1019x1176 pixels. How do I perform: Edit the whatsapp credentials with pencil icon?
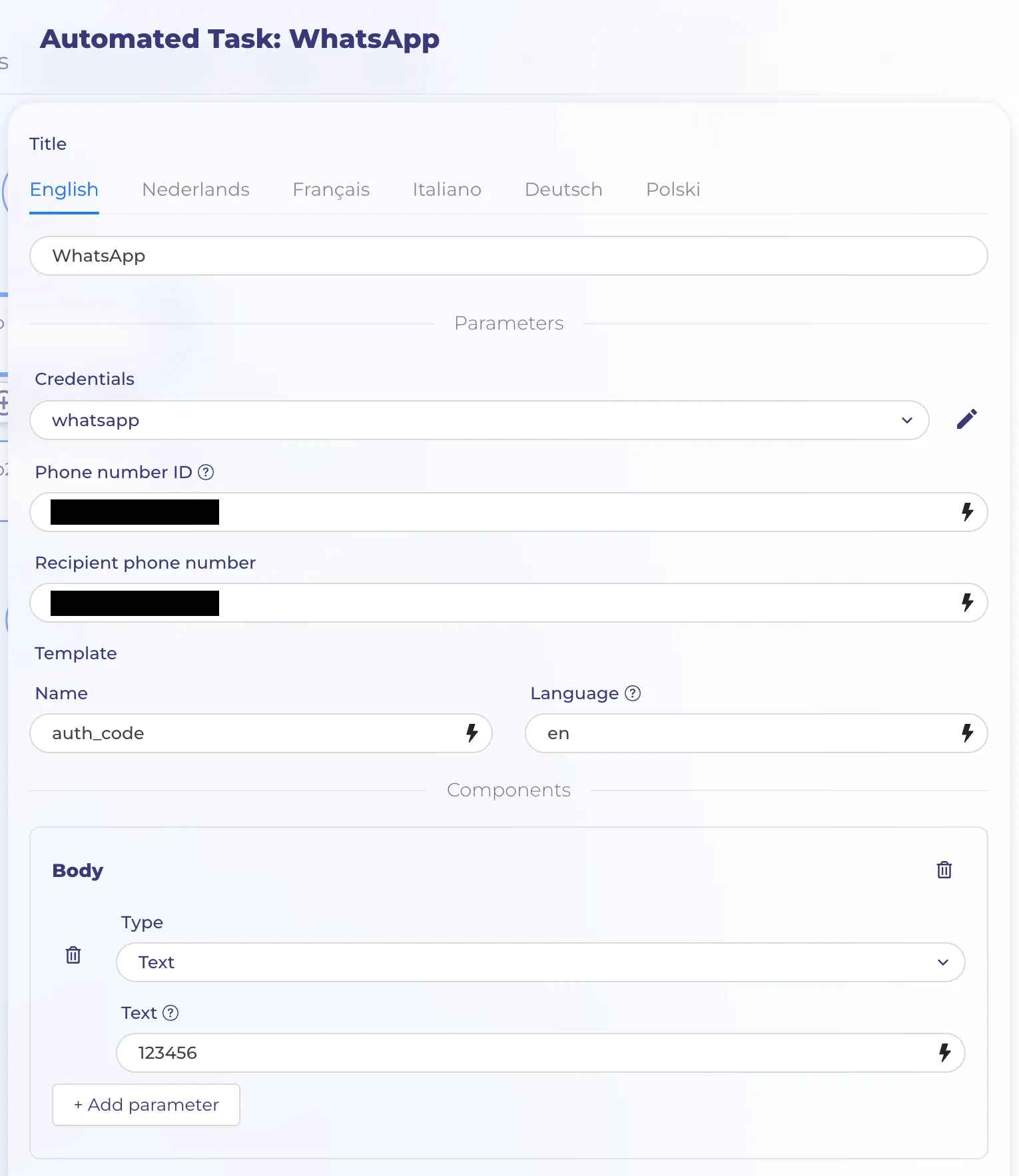point(966,420)
